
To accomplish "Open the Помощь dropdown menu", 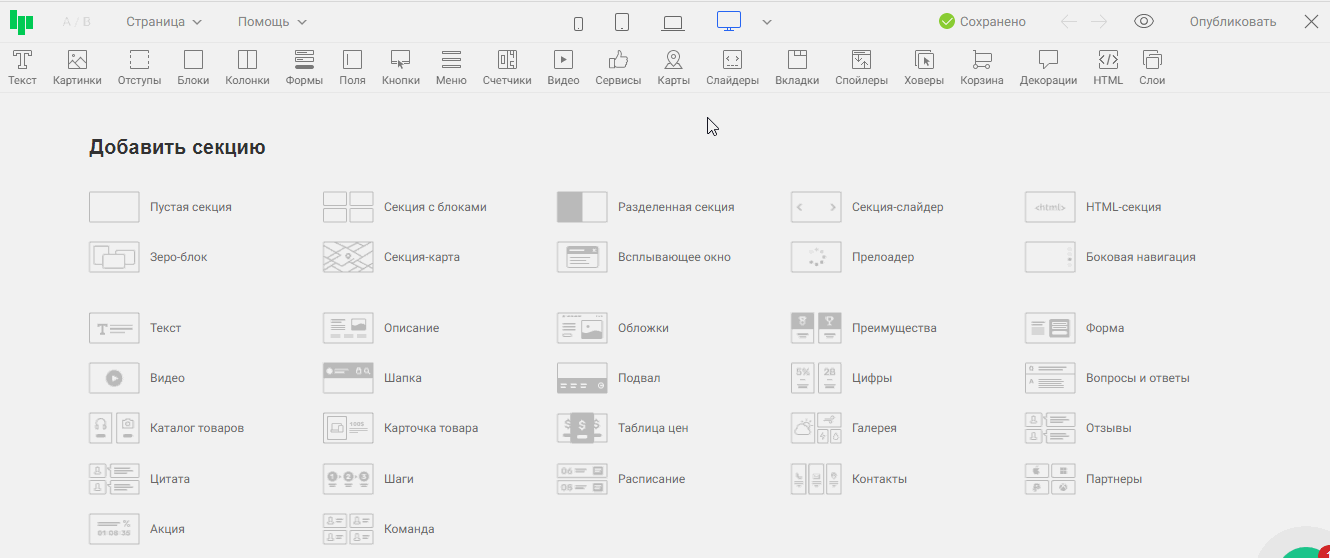I will (x=272, y=22).
